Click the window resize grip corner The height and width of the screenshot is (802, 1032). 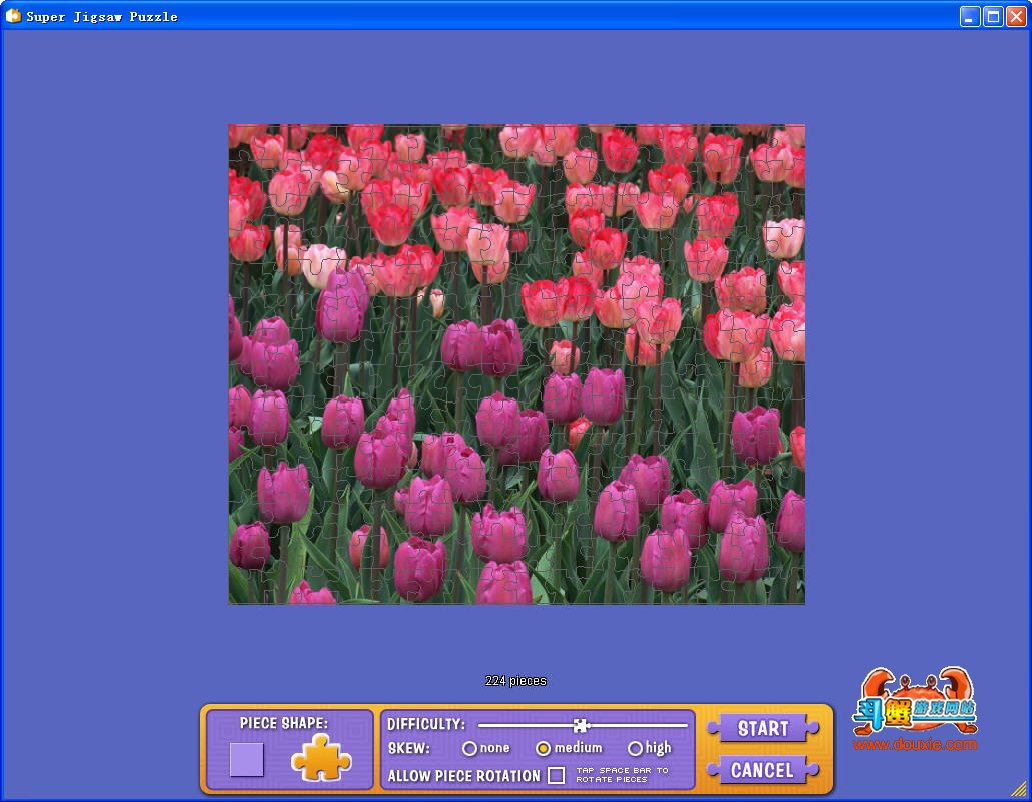tap(1018, 788)
